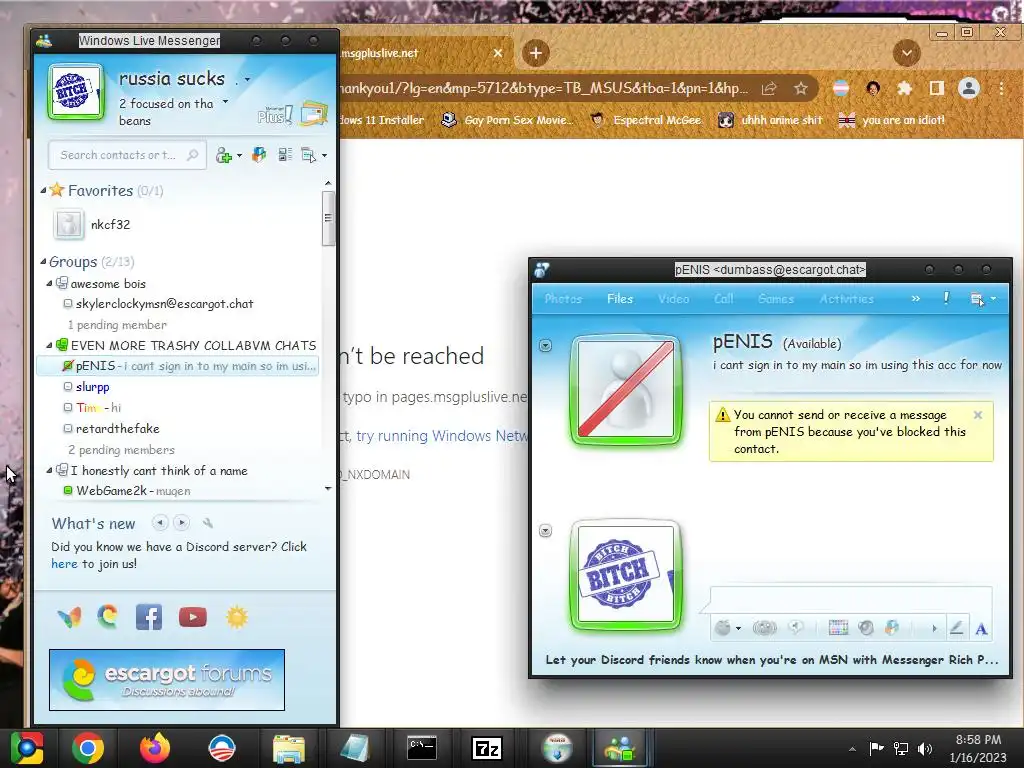Viewport: 1024px width, 768px height.
Task: Open Chrome extensions puzzle icon
Action: (904, 88)
